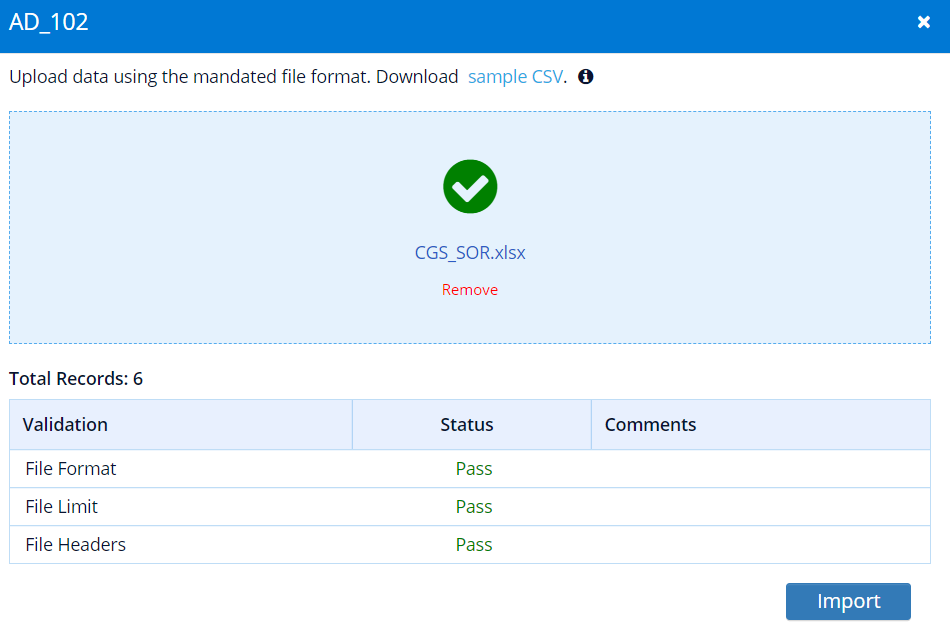Click the Pass status for File Format
950x626 pixels.
point(474,469)
